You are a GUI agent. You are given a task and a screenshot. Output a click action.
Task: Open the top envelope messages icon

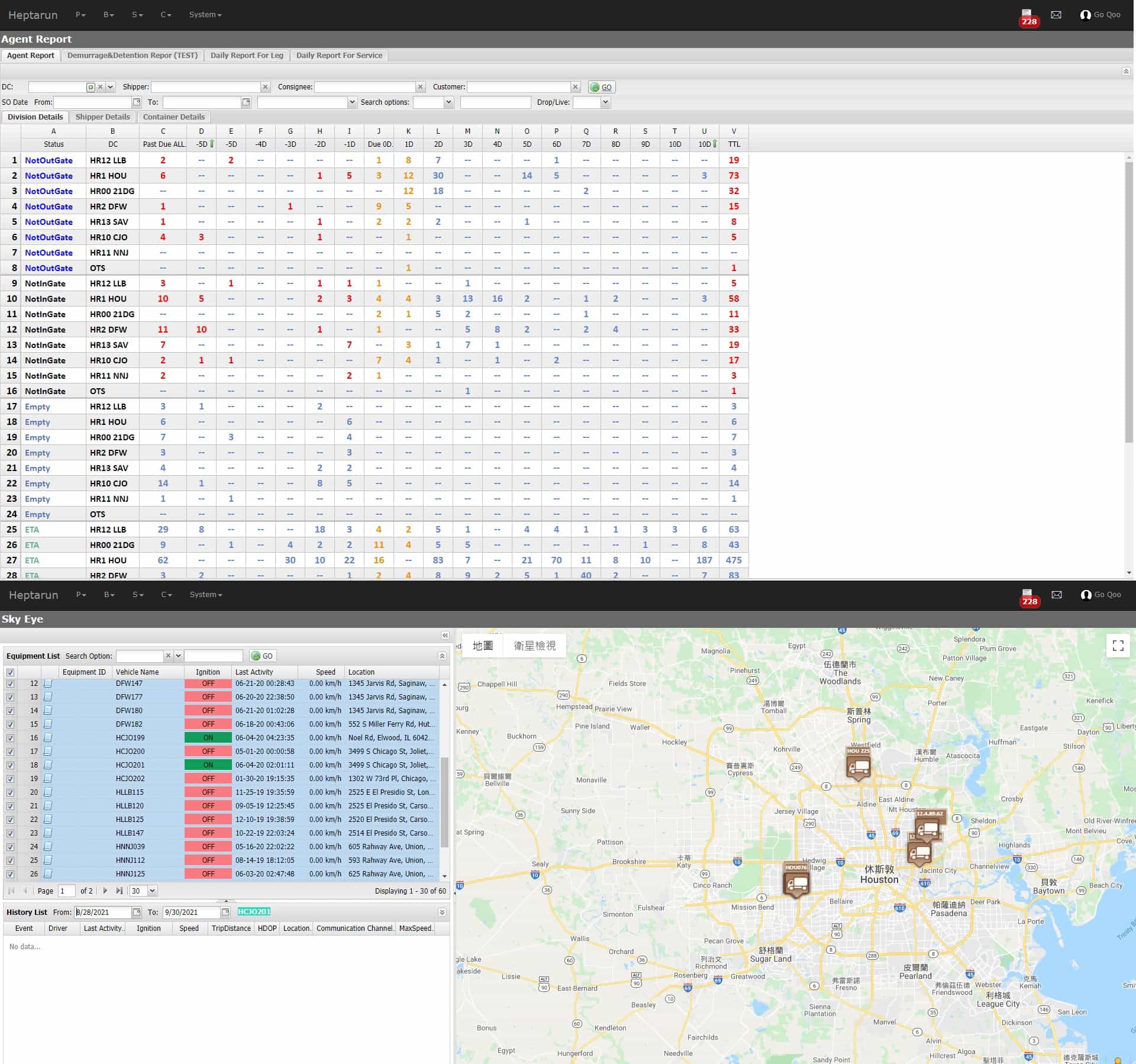pyautogui.click(x=1056, y=15)
